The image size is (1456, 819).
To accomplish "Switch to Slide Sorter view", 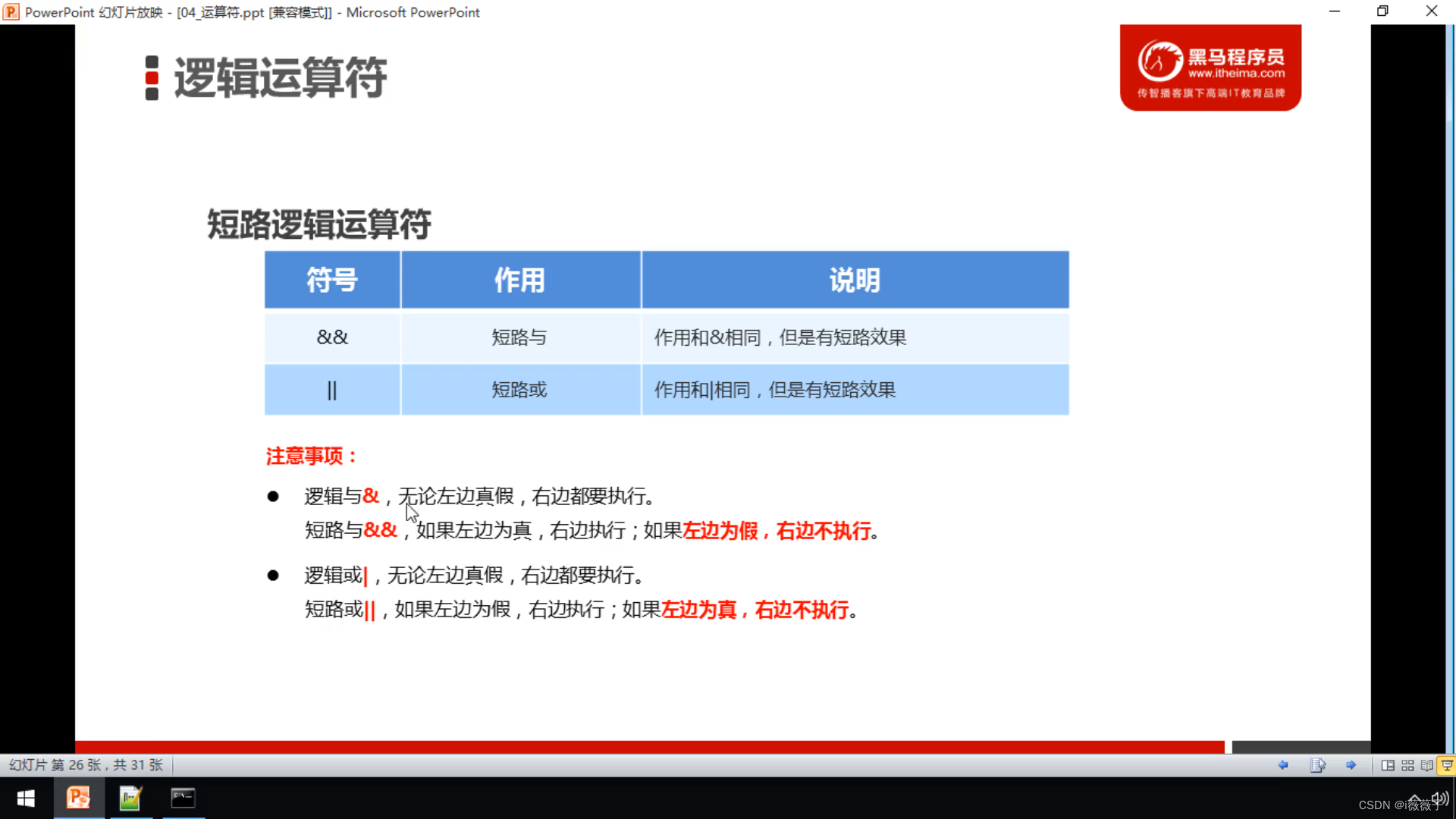I will [1407, 765].
